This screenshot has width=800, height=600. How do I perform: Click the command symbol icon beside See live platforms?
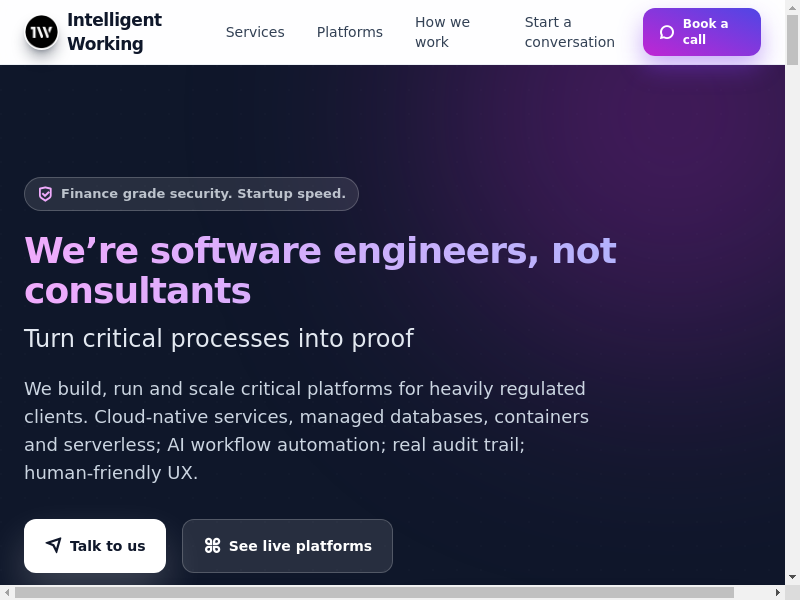(x=212, y=546)
